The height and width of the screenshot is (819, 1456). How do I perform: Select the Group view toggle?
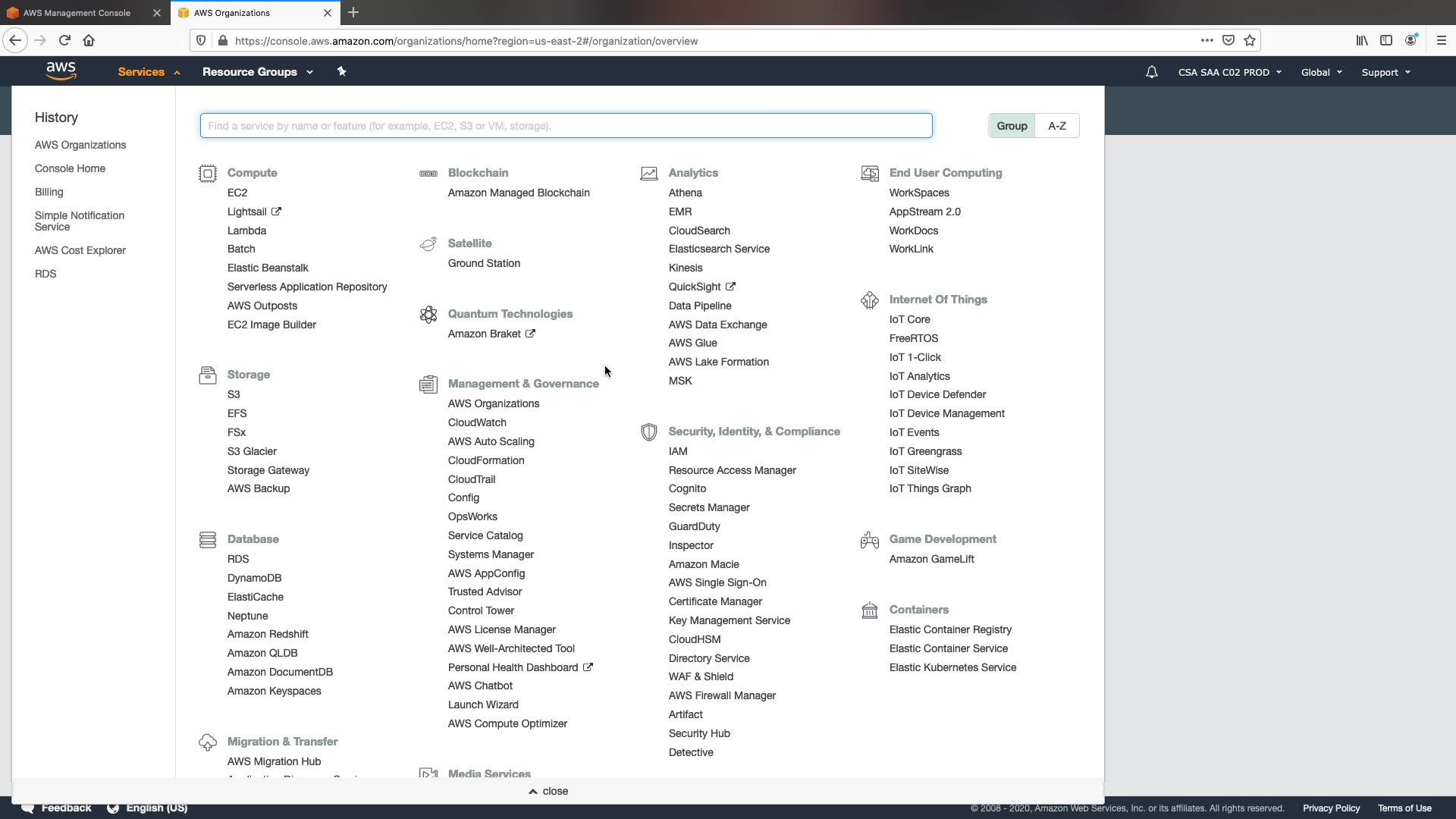[x=1012, y=126]
